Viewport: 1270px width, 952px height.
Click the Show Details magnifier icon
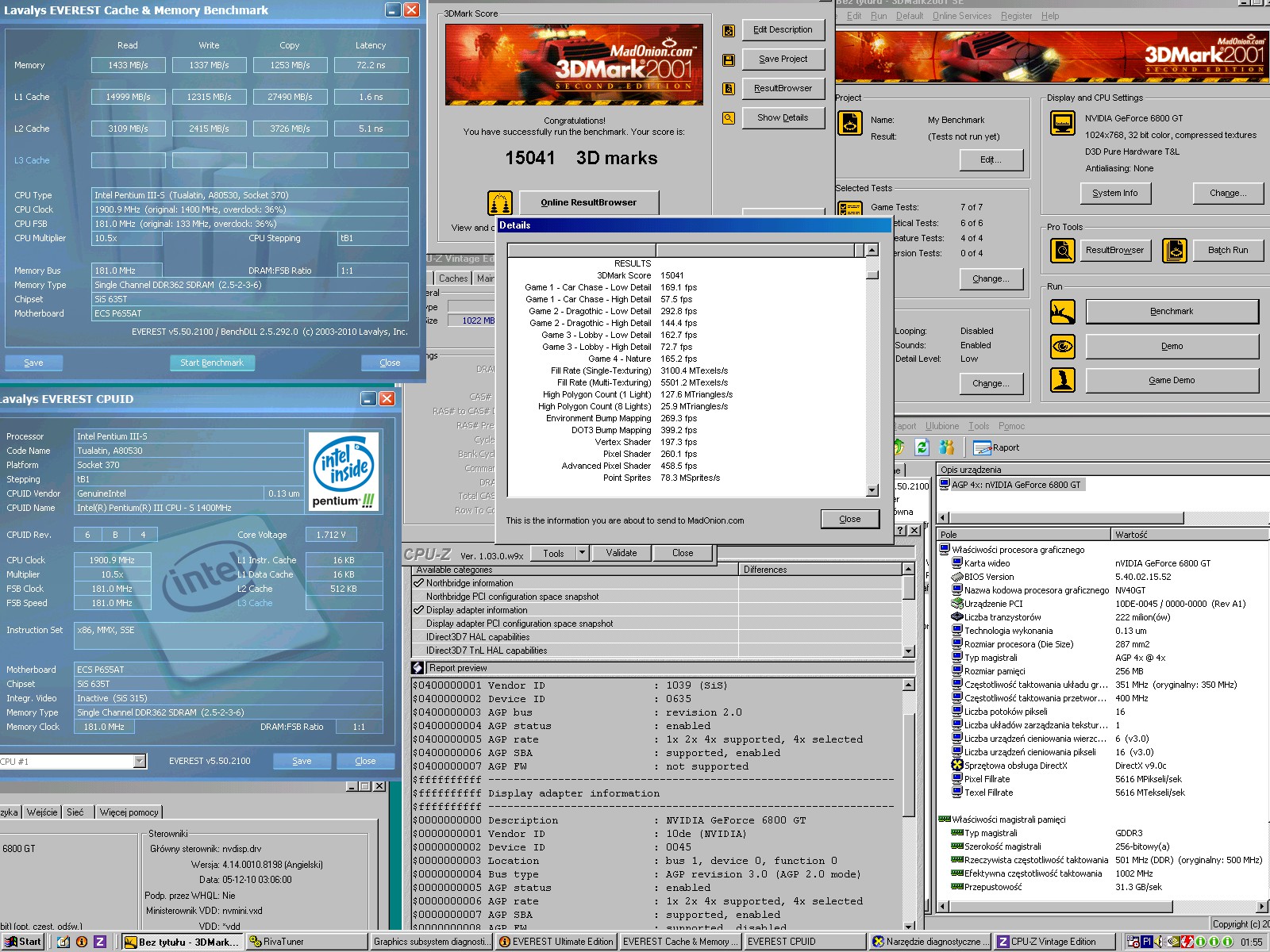pyautogui.click(x=728, y=118)
